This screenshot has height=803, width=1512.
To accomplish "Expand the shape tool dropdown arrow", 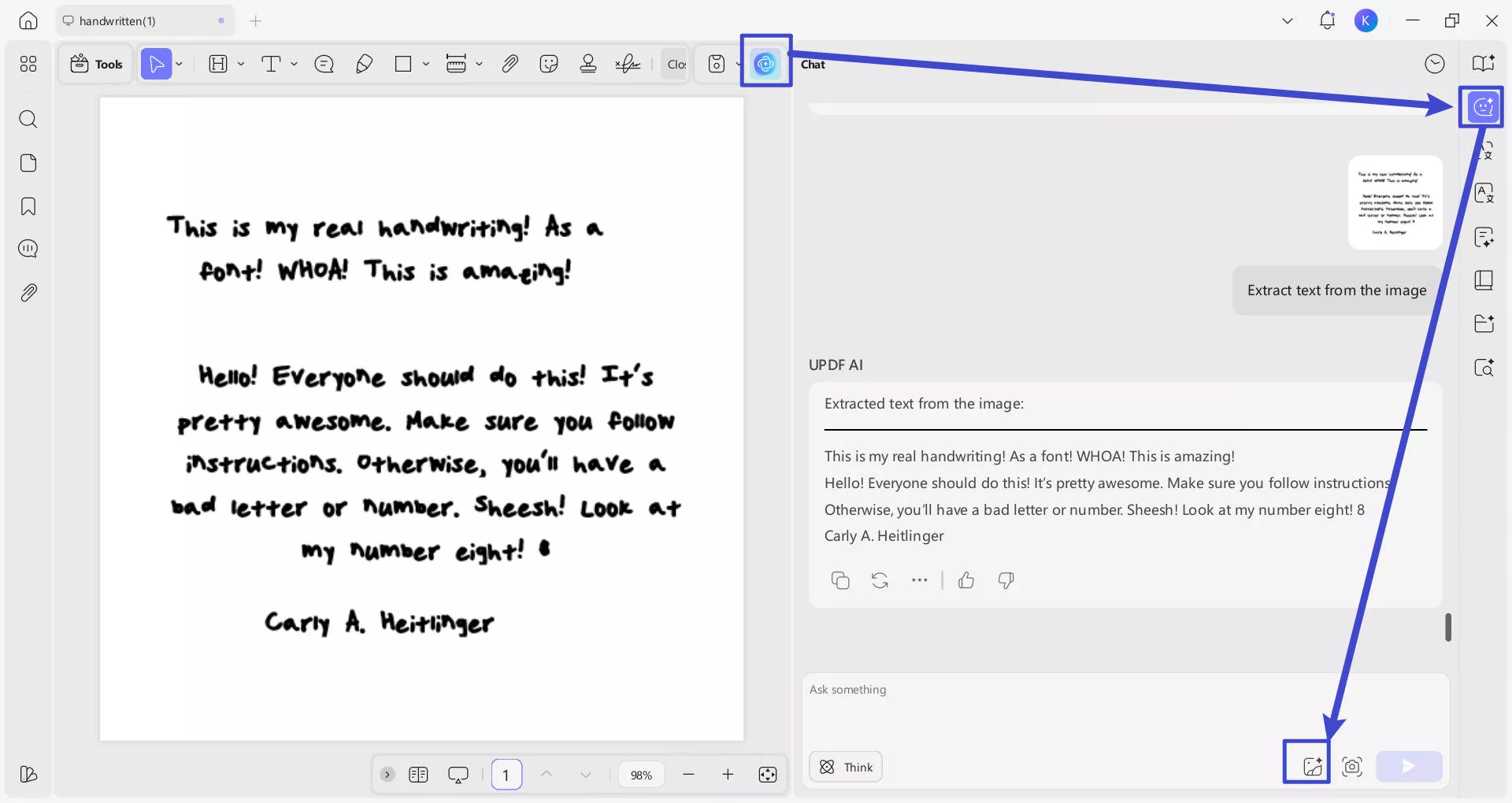I will pos(426,64).
